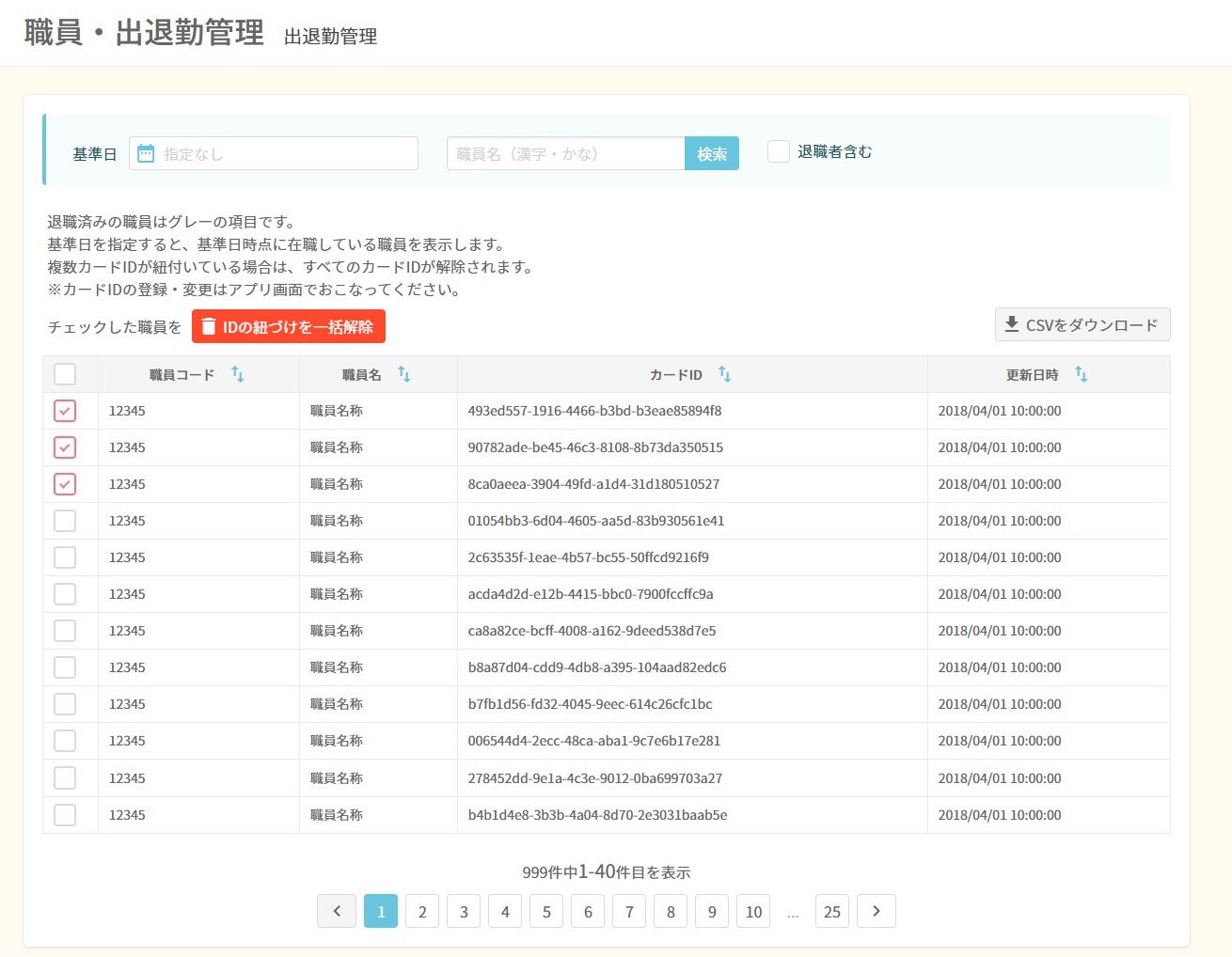
Task: Go to page 7 in pagination
Action: pos(629,911)
